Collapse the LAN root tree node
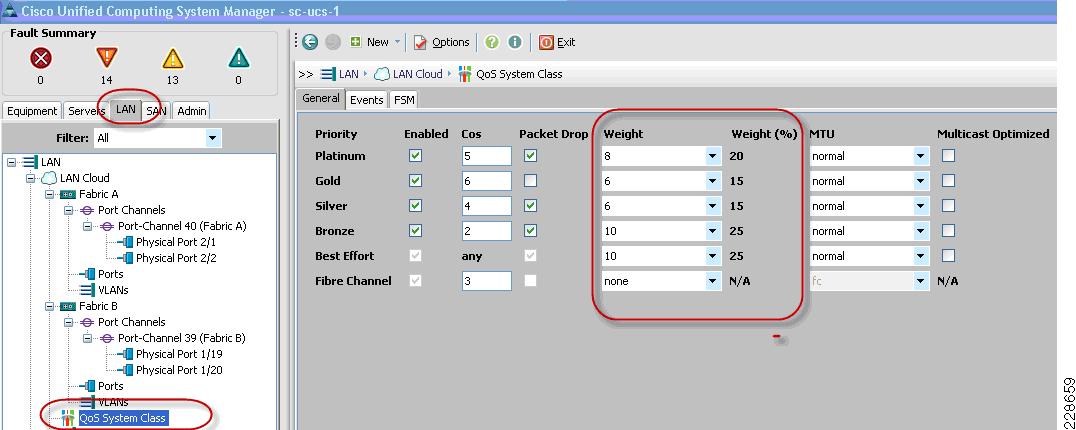1076x430 pixels. point(12,163)
